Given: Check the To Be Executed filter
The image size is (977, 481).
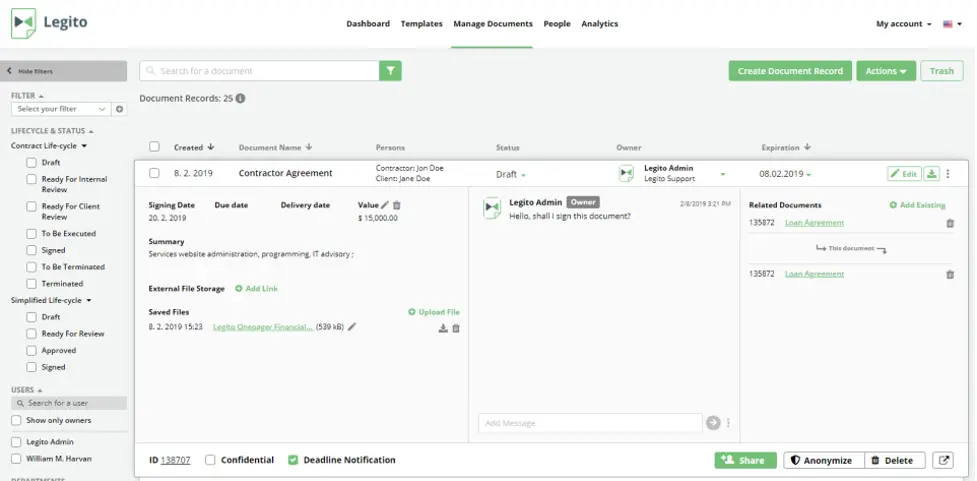Looking at the screenshot, I should (32, 233).
